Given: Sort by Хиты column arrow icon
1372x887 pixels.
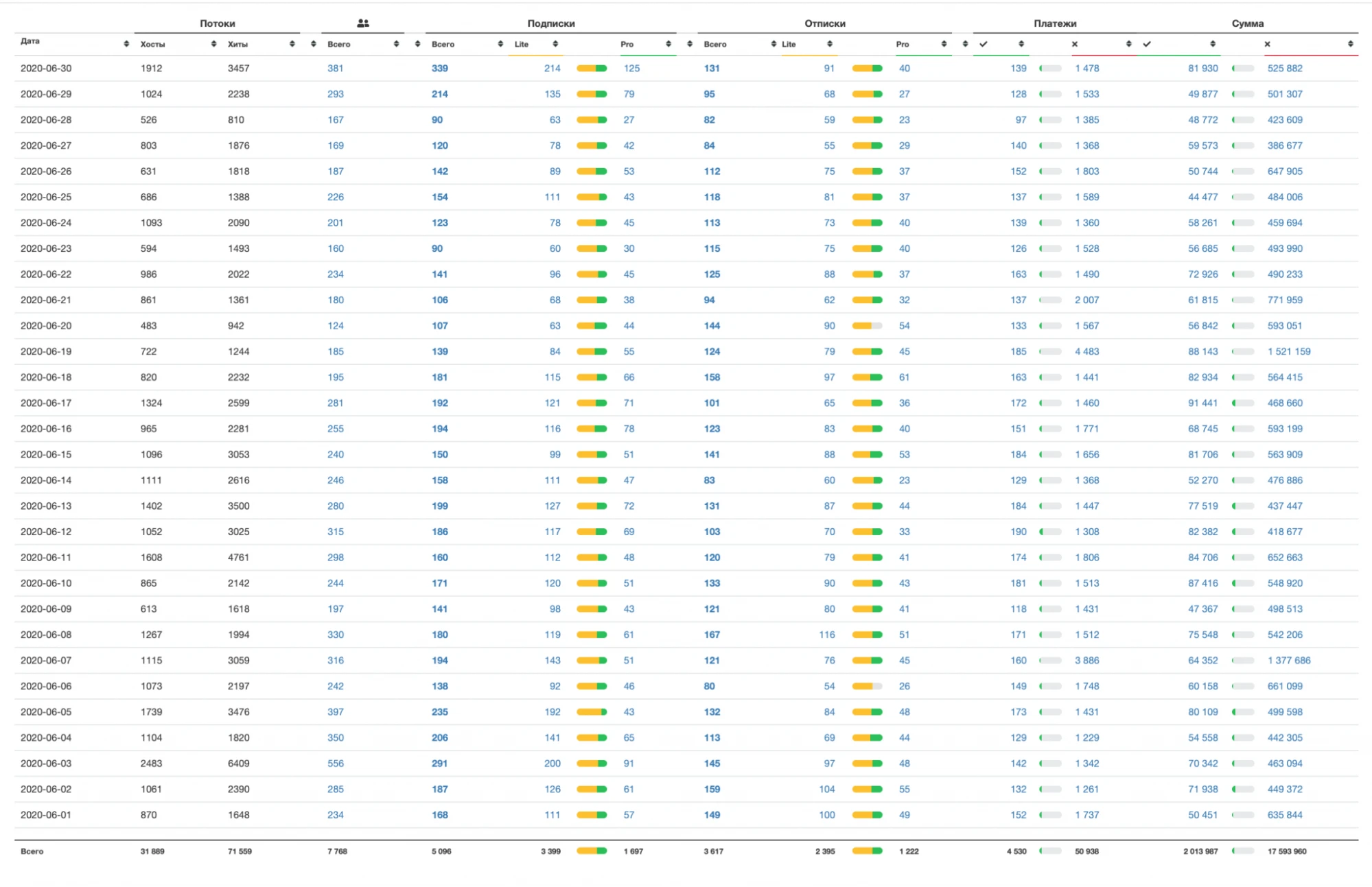Looking at the screenshot, I should coord(292,44).
